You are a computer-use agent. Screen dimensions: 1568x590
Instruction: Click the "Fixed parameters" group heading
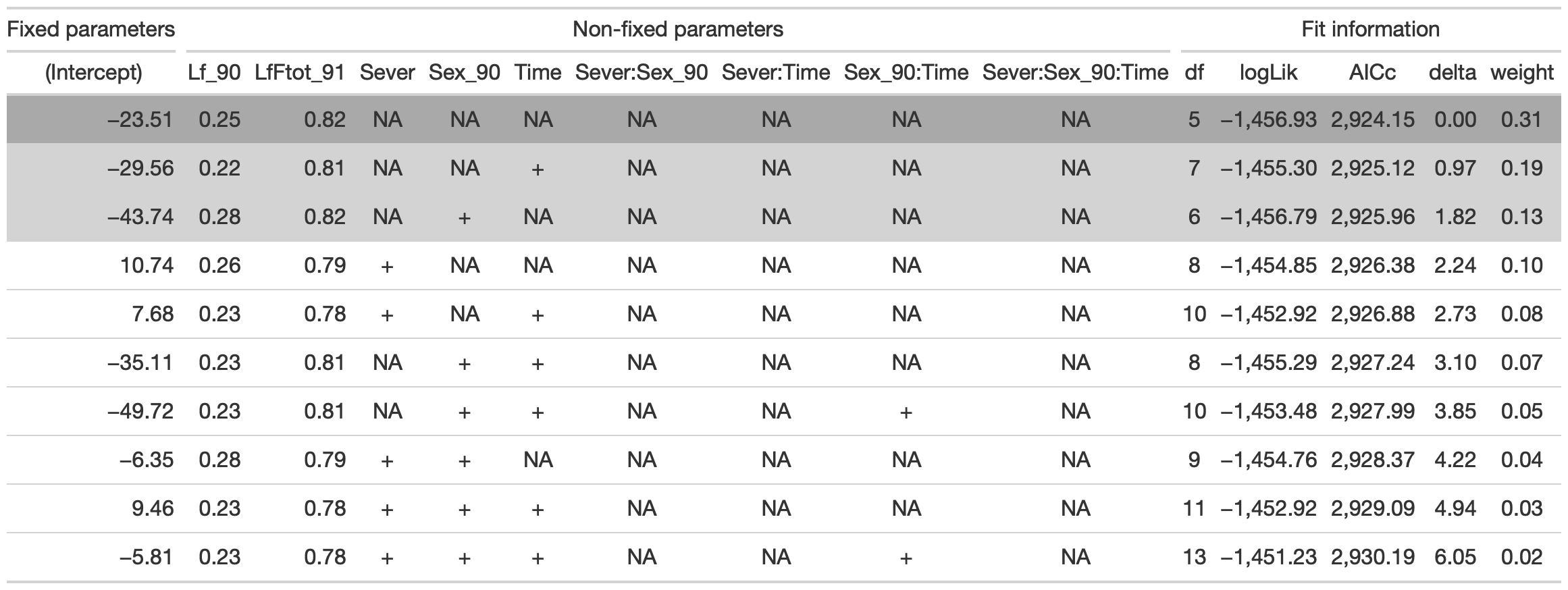[91, 30]
